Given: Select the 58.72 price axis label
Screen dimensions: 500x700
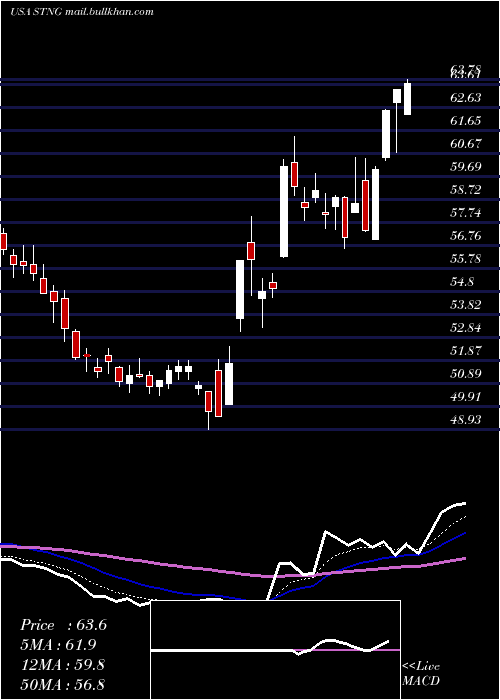Looking at the screenshot, I should [466, 190].
